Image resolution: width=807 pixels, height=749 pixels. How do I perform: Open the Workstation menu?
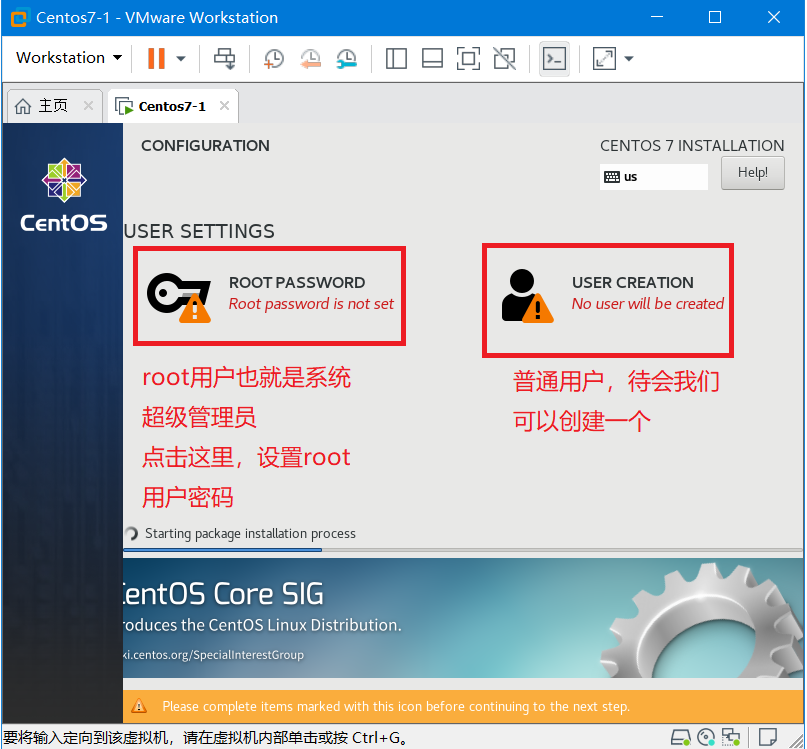coord(69,58)
